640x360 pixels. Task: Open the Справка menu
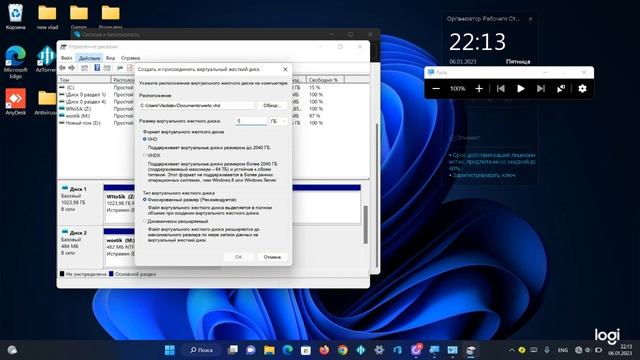131,58
